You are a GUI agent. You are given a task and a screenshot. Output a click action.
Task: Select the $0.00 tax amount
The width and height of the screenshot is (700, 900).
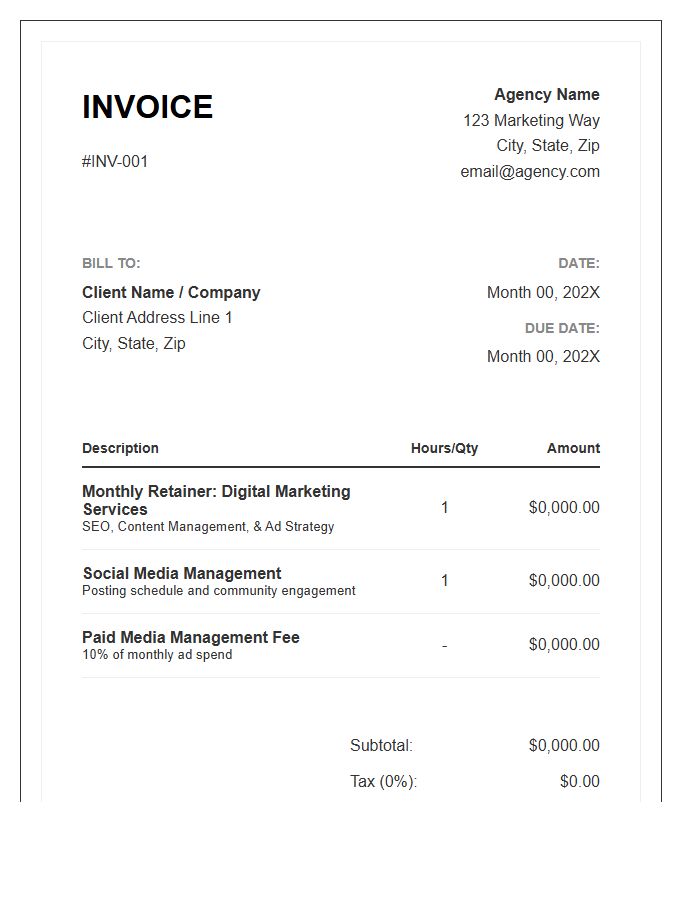580,781
